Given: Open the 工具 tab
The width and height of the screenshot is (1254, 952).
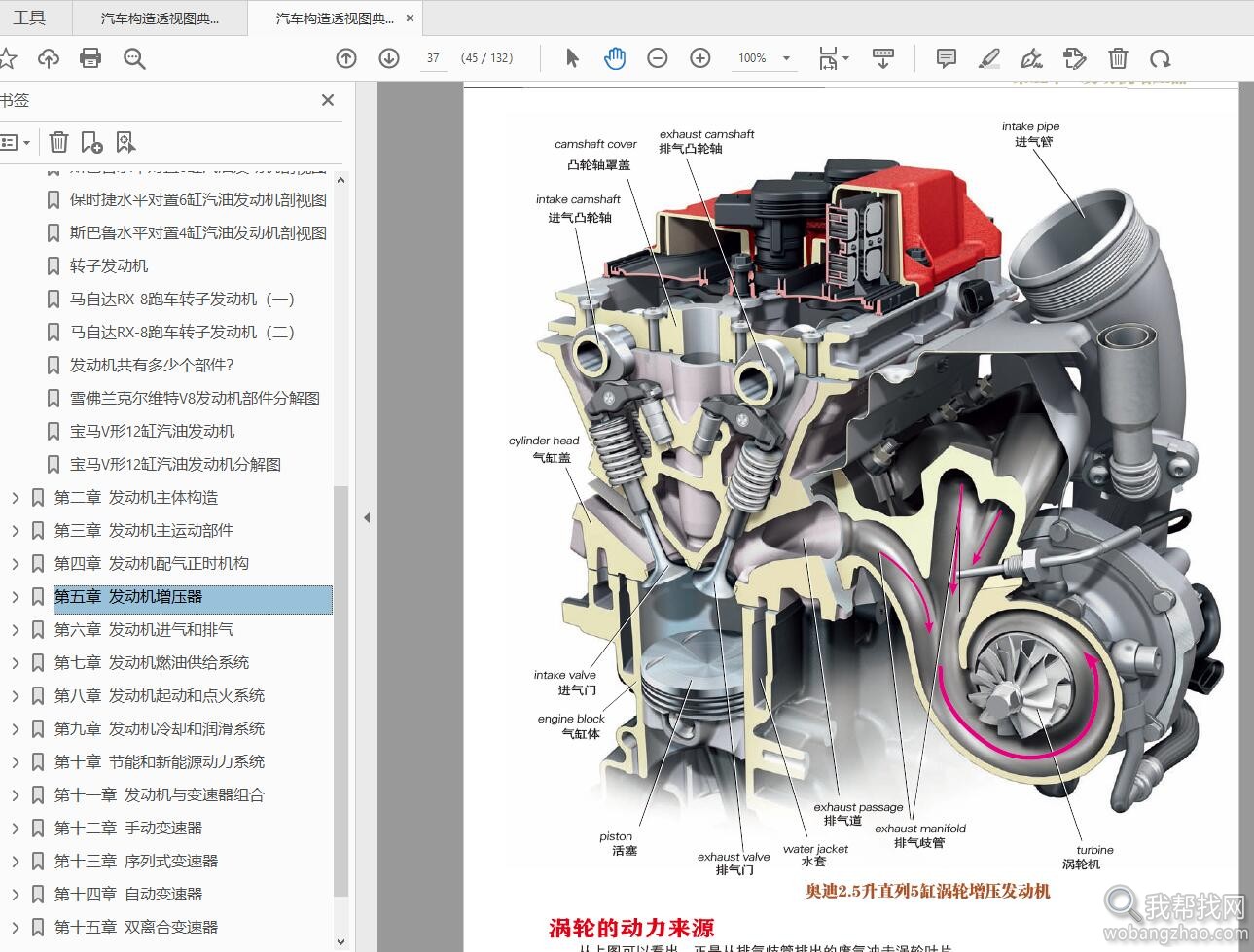Looking at the screenshot, I should click(29, 18).
